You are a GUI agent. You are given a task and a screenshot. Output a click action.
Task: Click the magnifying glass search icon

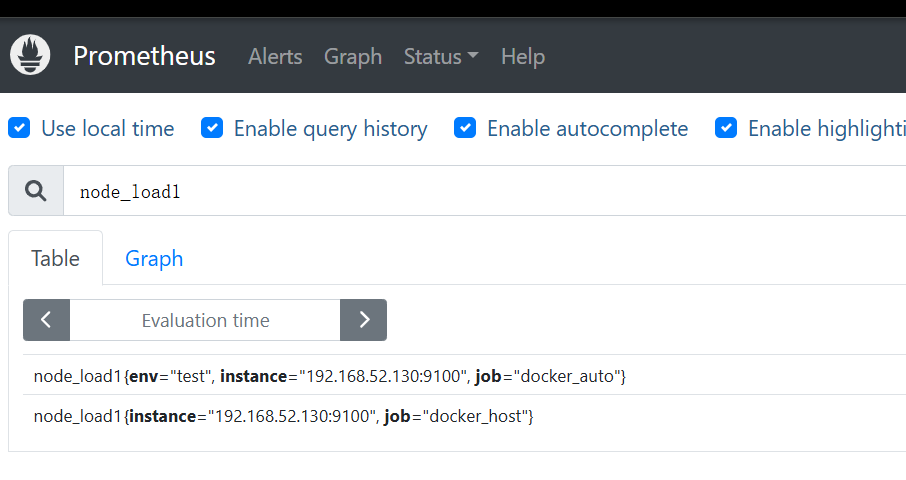click(x=36, y=191)
